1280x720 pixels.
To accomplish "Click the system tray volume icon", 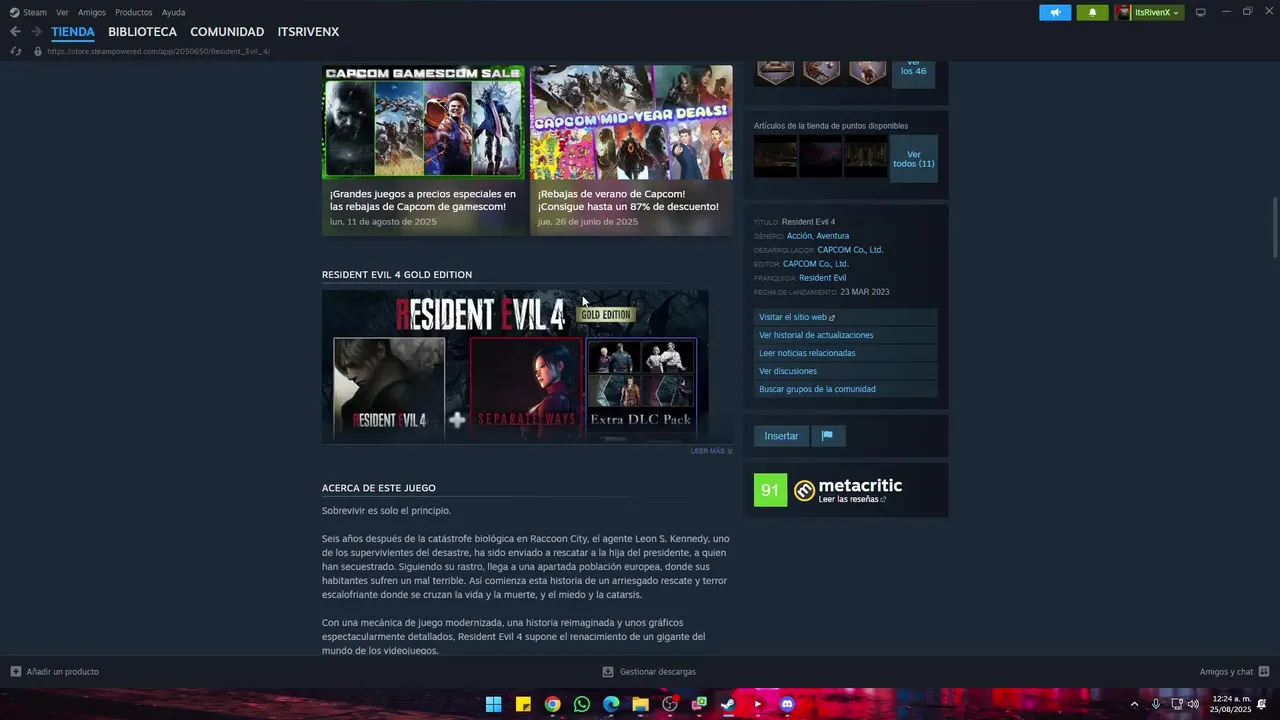I will 1193,704.
